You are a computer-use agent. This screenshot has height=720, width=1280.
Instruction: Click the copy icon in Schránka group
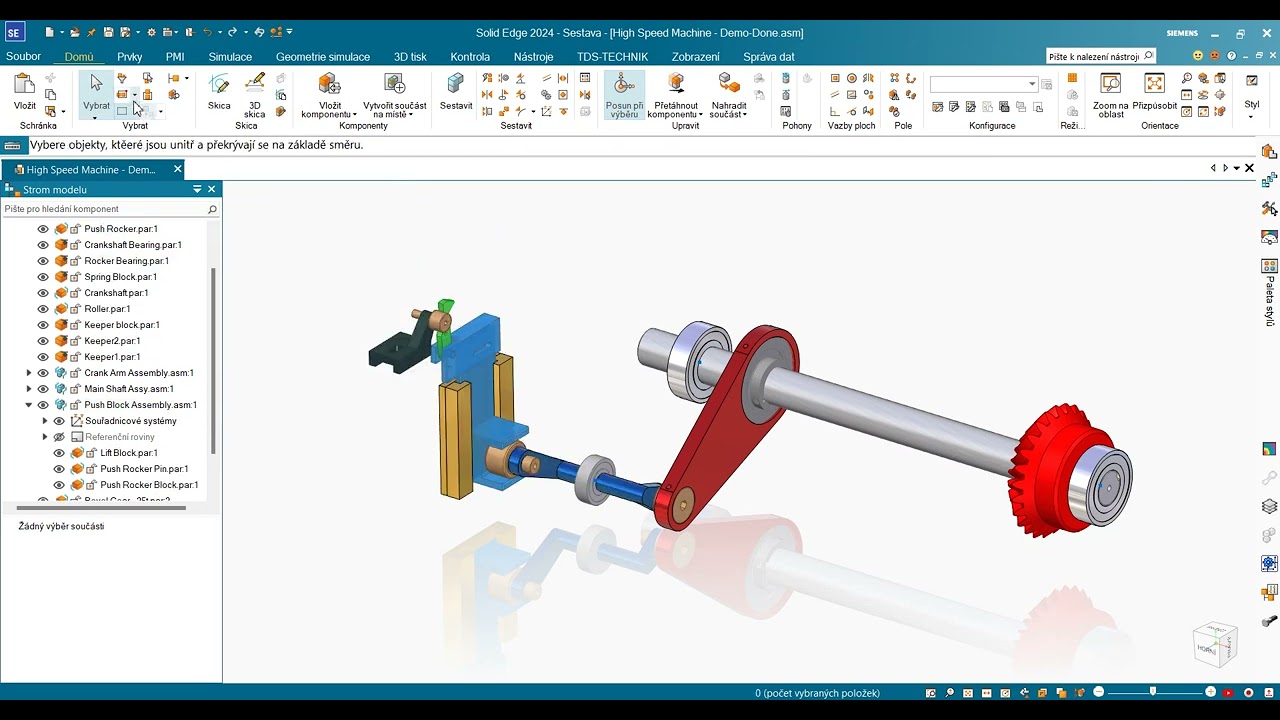pos(51,95)
